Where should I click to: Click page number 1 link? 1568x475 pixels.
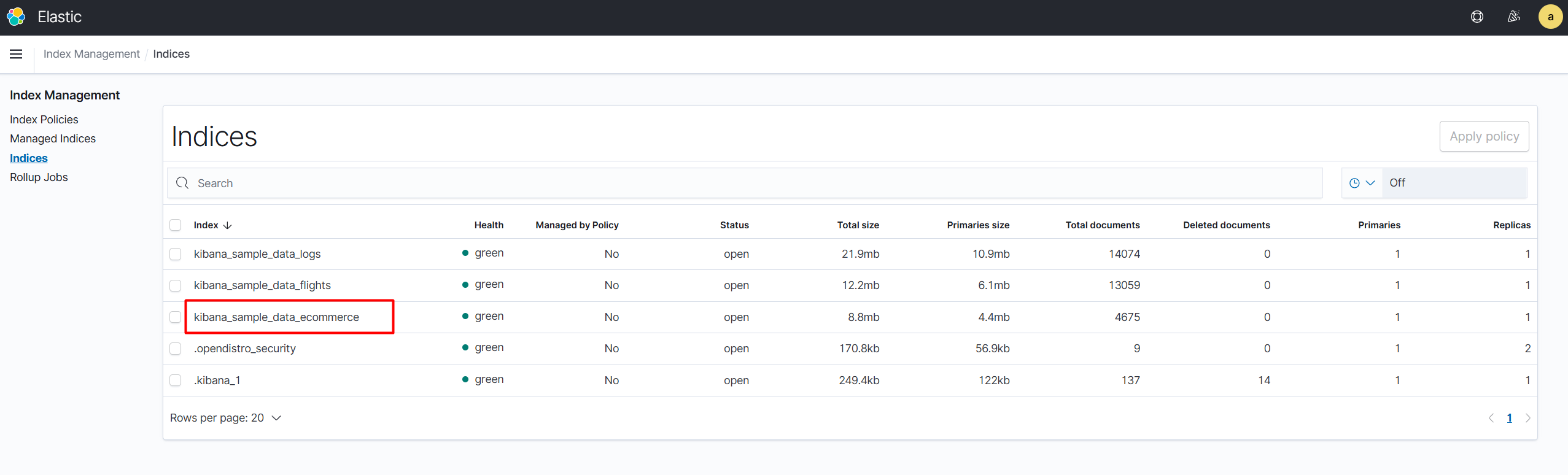pos(1510,418)
